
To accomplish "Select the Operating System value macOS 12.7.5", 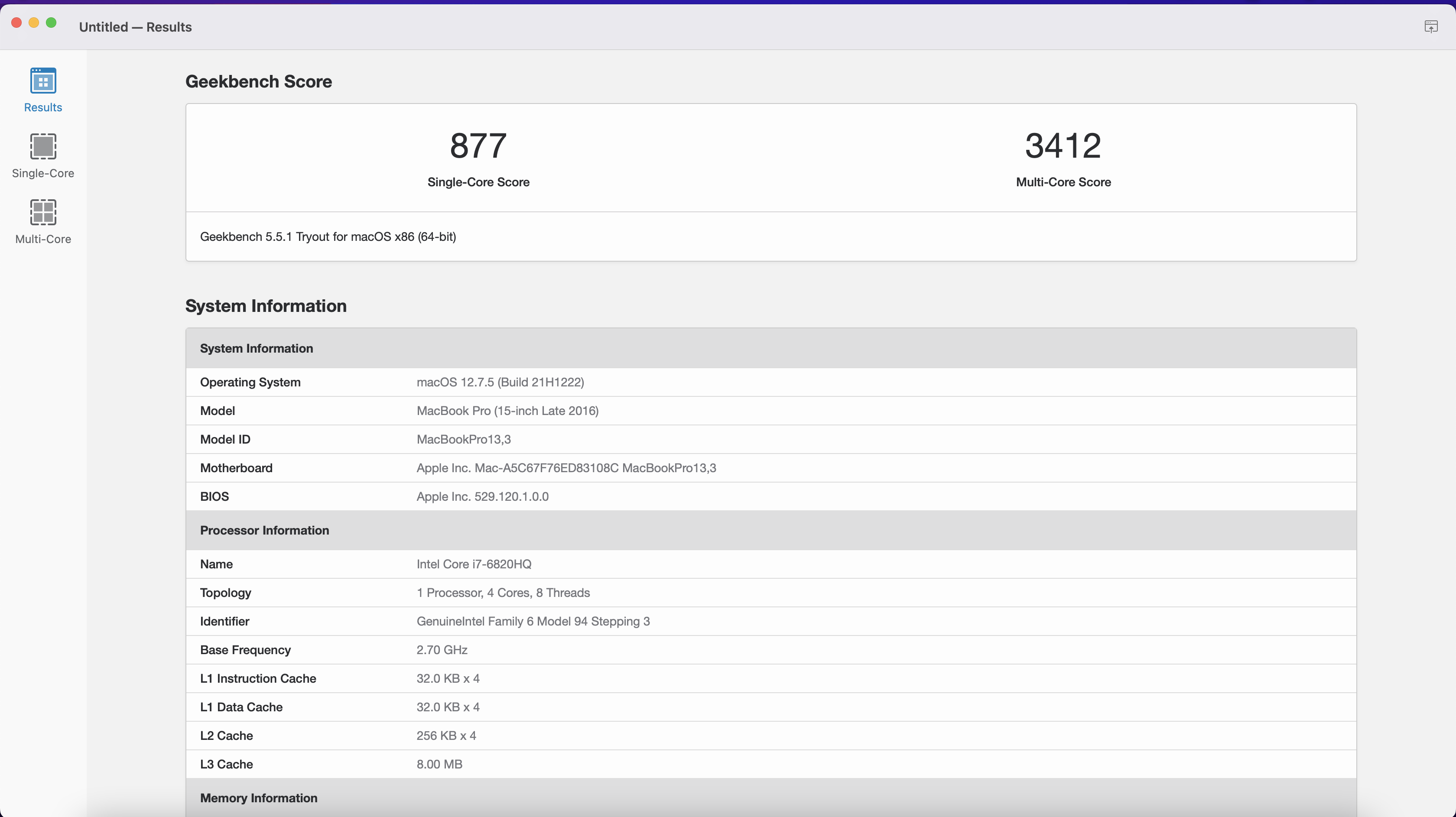I will pos(500,383).
